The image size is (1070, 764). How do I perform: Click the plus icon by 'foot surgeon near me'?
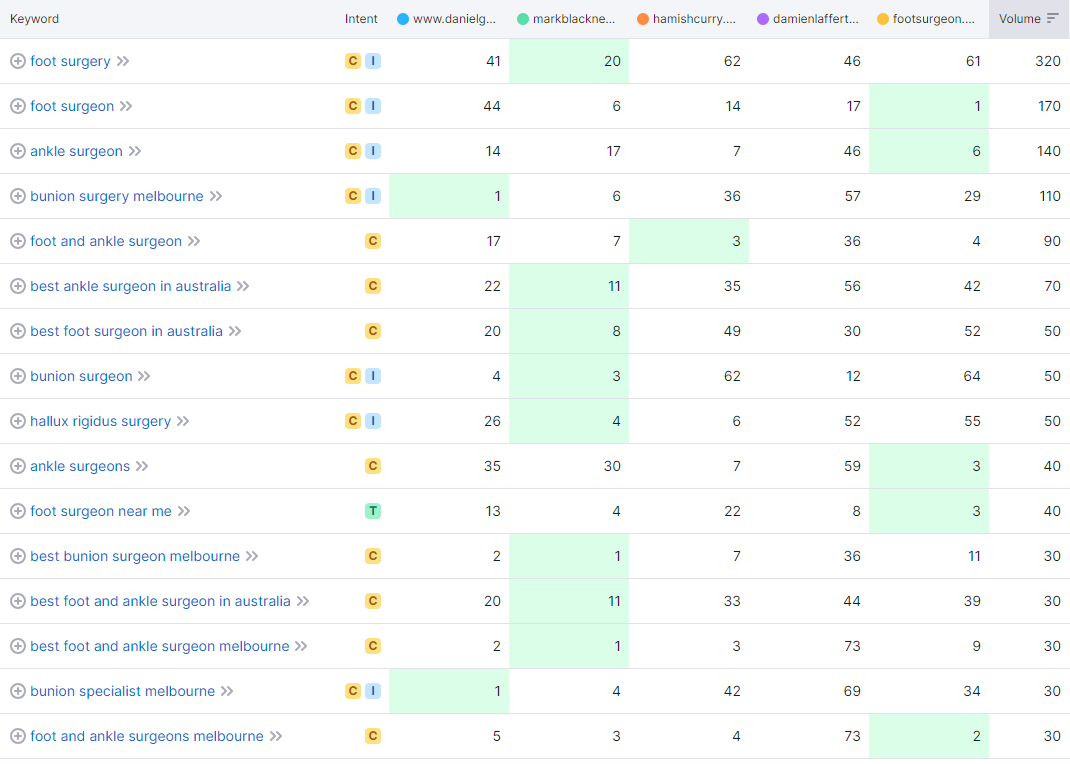pyautogui.click(x=17, y=511)
